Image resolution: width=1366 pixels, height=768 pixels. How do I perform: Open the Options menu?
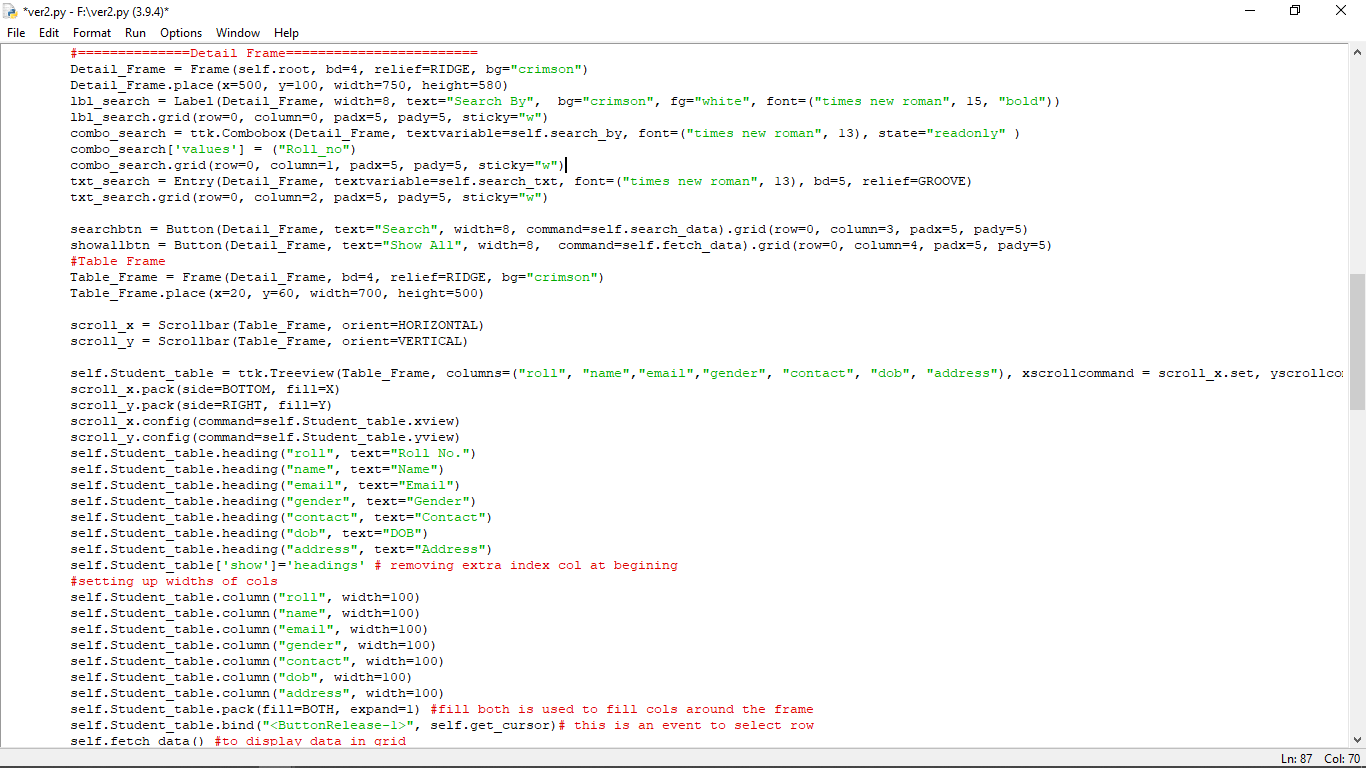(x=180, y=32)
